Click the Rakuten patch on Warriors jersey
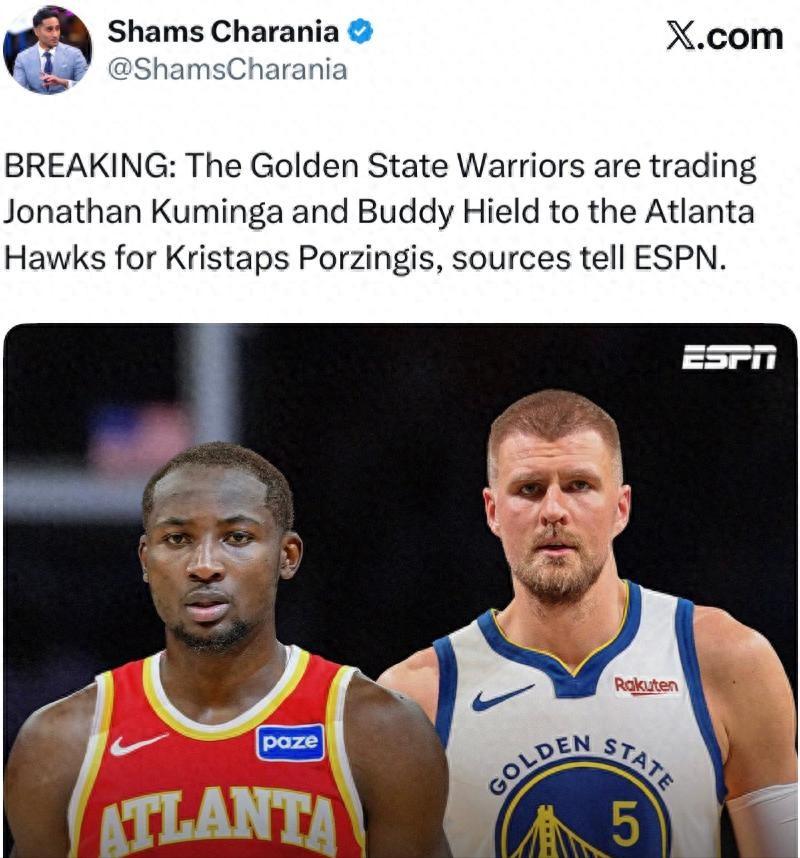This screenshot has width=800, height=858. (x=646, y=685)
